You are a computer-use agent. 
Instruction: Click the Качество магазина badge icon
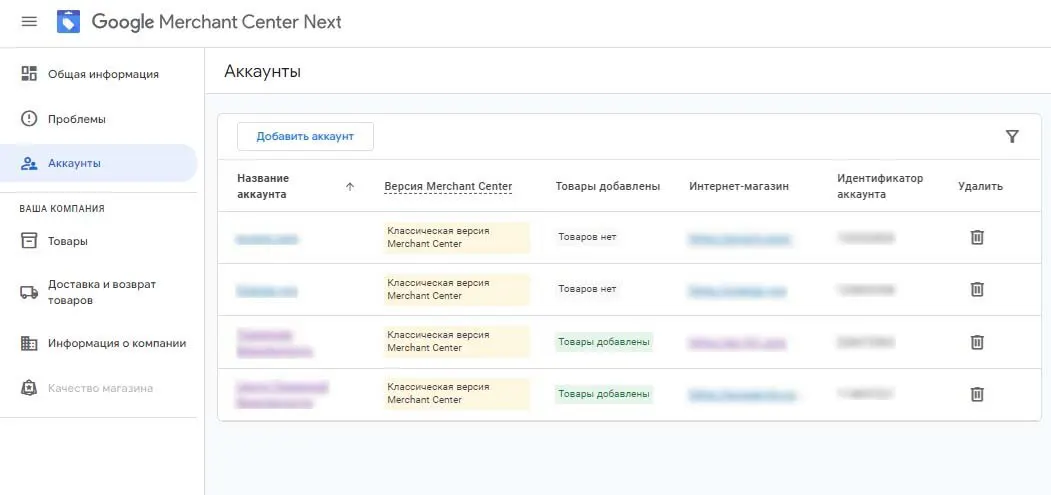coord(29,388)
